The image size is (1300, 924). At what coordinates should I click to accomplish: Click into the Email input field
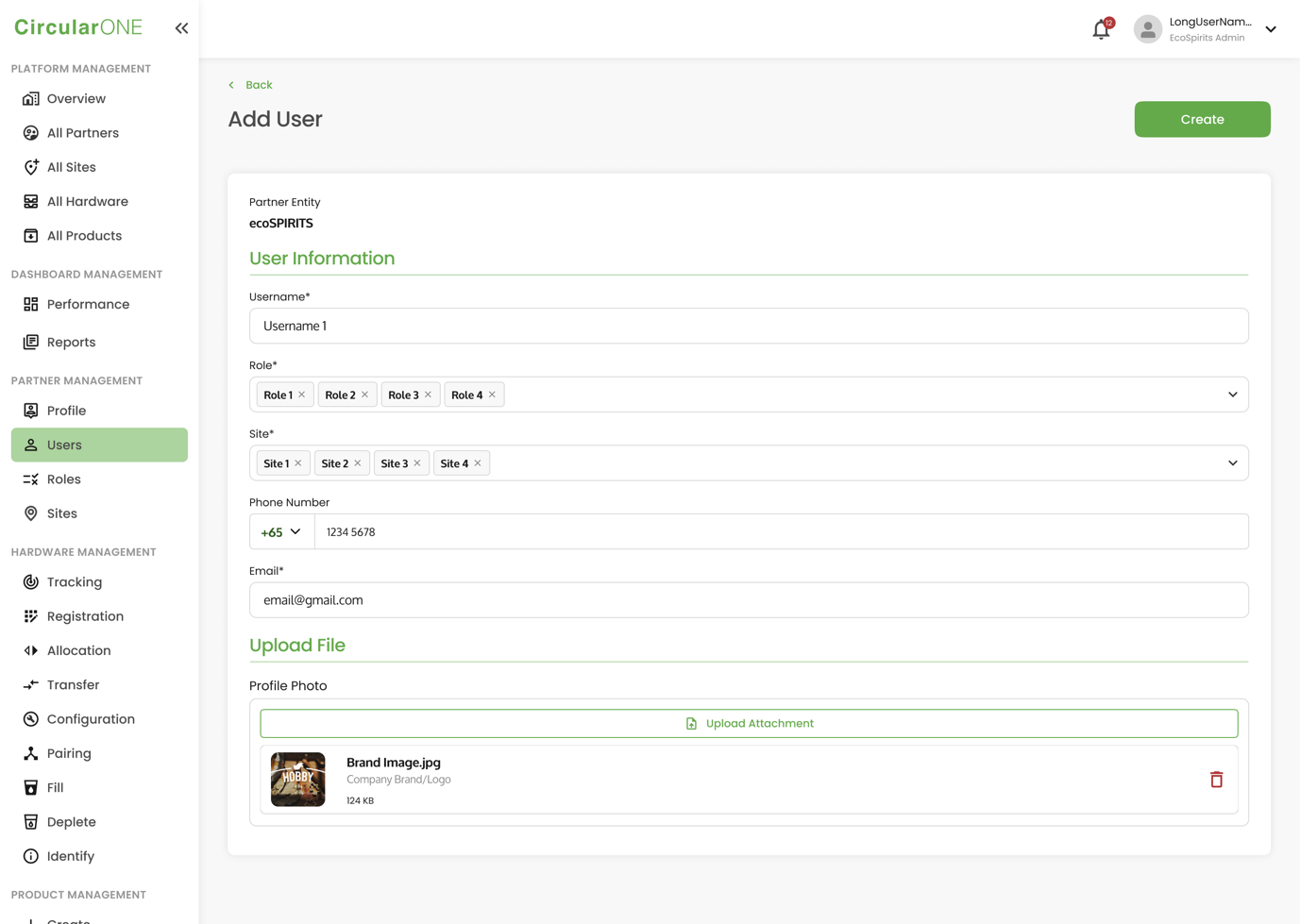point(749,600)
